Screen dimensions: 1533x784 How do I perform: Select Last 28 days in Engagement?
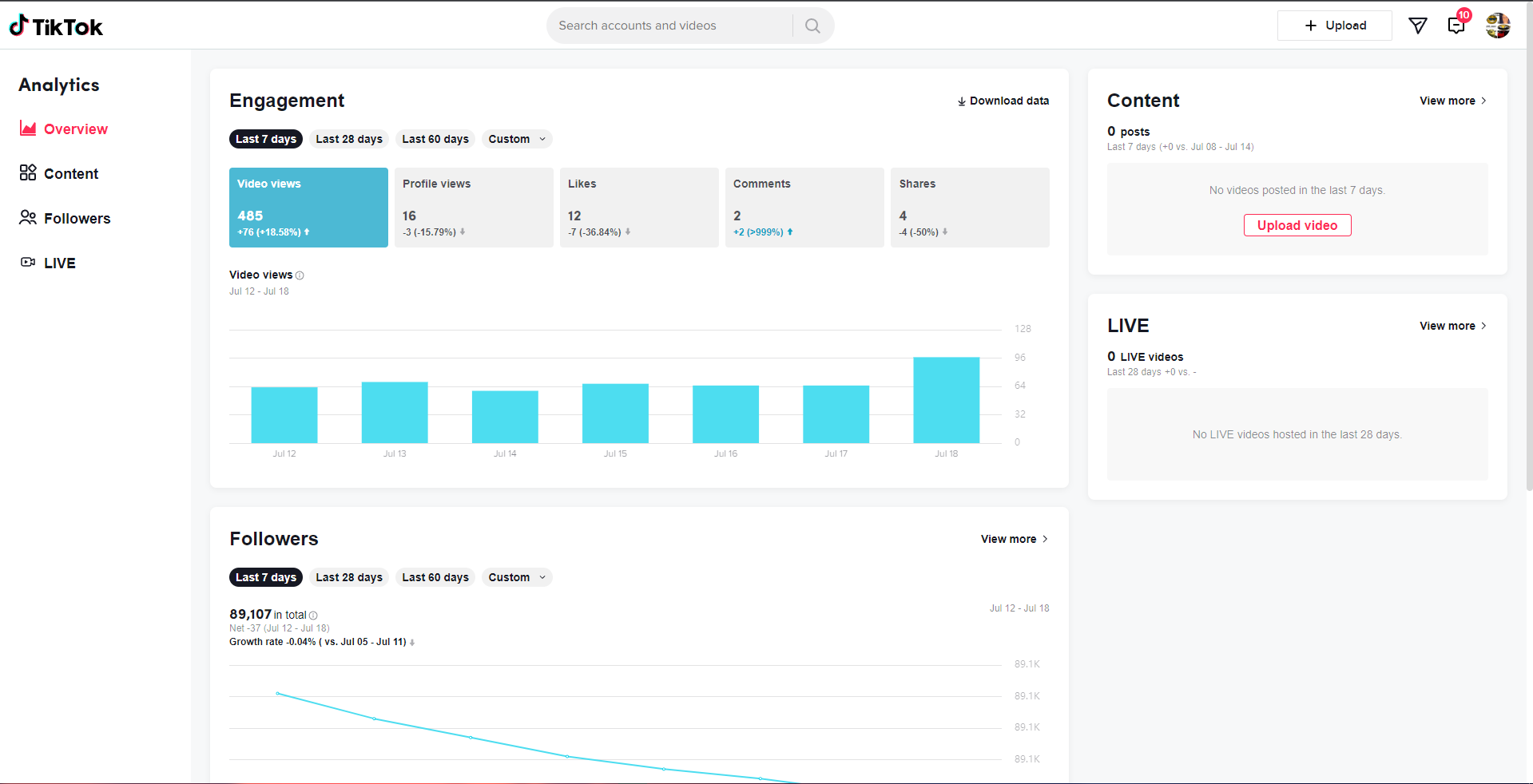click(349, 139)
